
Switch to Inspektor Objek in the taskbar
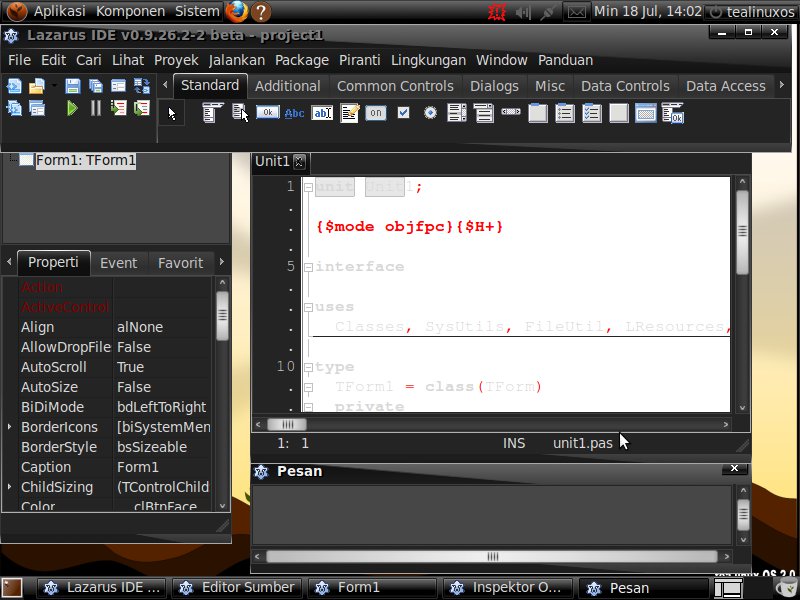pyautogui.click(x=506, y=588)
